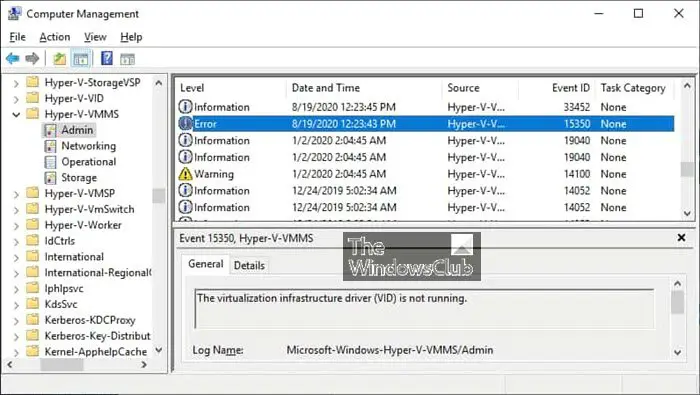Select the Kernel-ApphelpCache tree item
700x395 pixels.
point(96,352)
